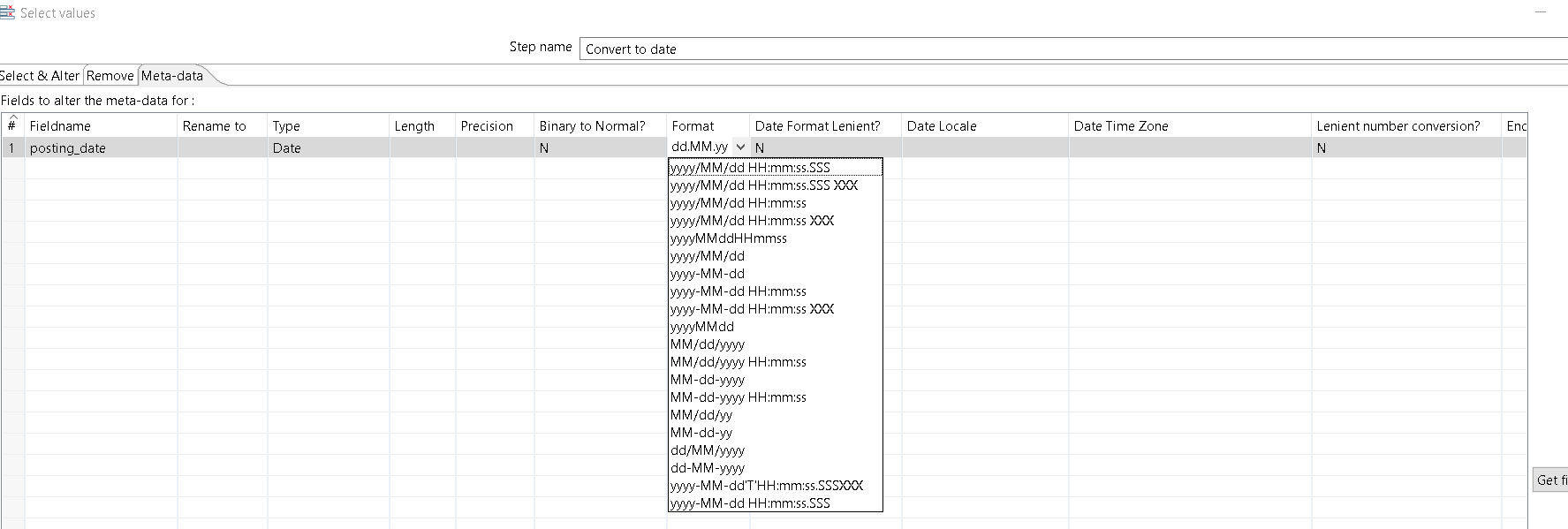The image size is (1568, 529).
Task: Click the Type cell showing Date
Action: coord(328,148)
